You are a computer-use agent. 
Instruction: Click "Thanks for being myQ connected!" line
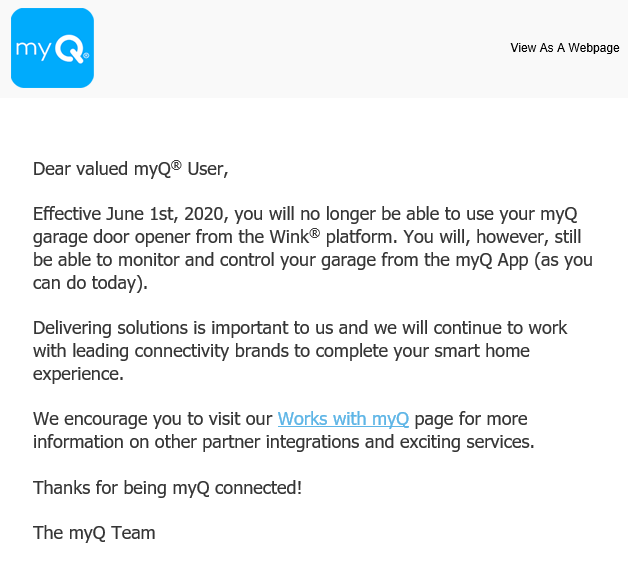click(167, 488)
